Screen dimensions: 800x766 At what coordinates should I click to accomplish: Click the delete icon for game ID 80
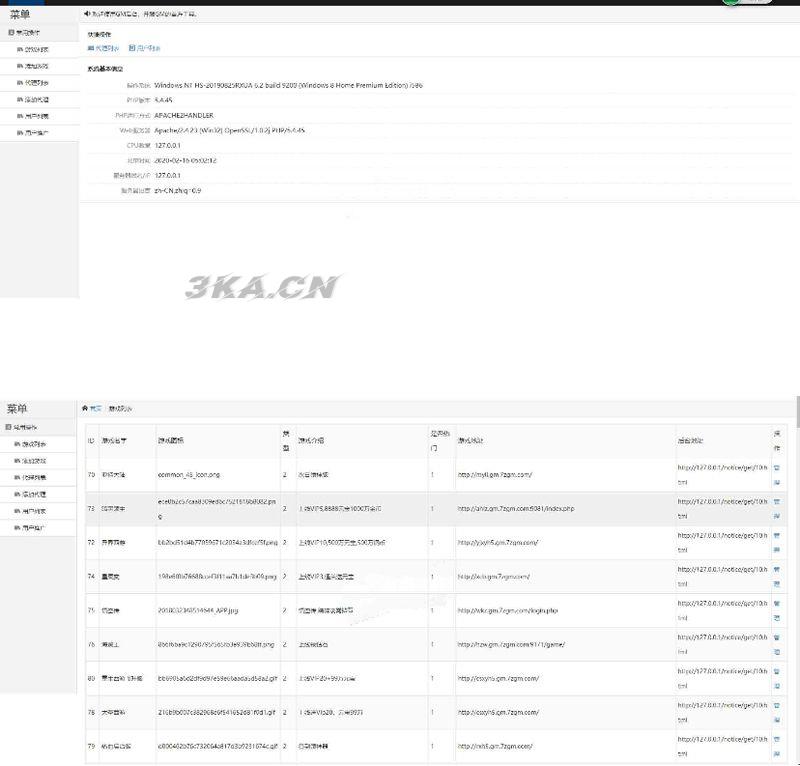pos(777,670)
